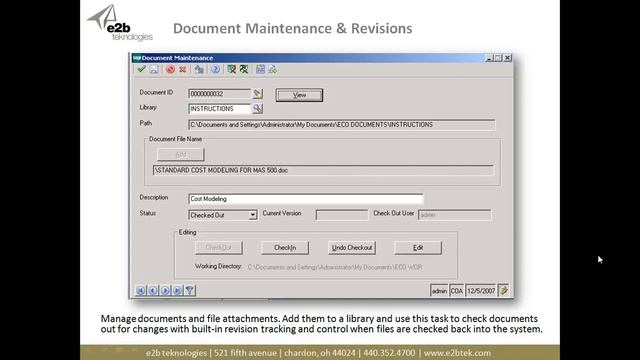
Task: Go to the previous record
Action: [x=153, y=290]
